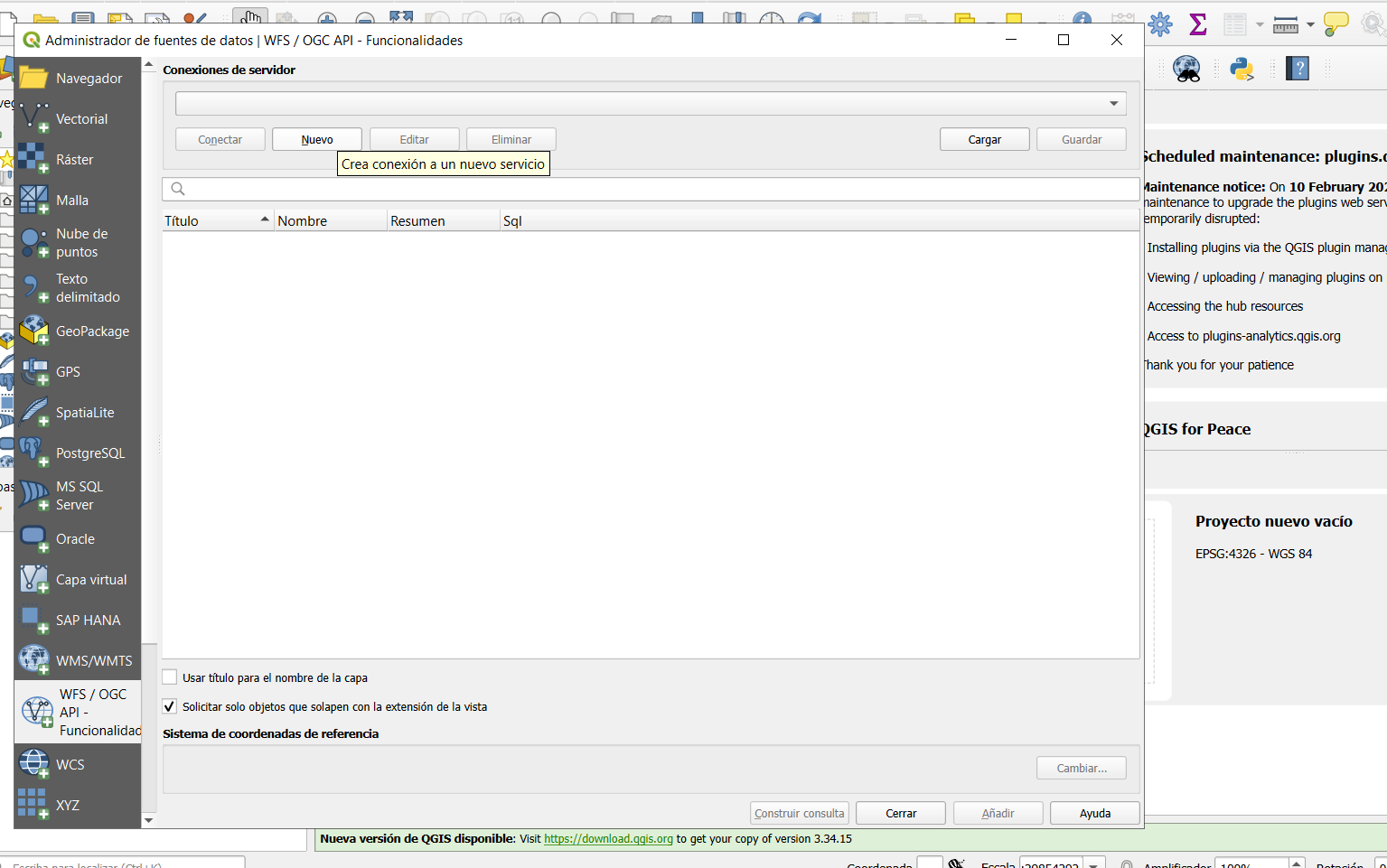Switch to the WMS/WMTS source
Viewport: 1387px width, 868px height.
[78, 661]
